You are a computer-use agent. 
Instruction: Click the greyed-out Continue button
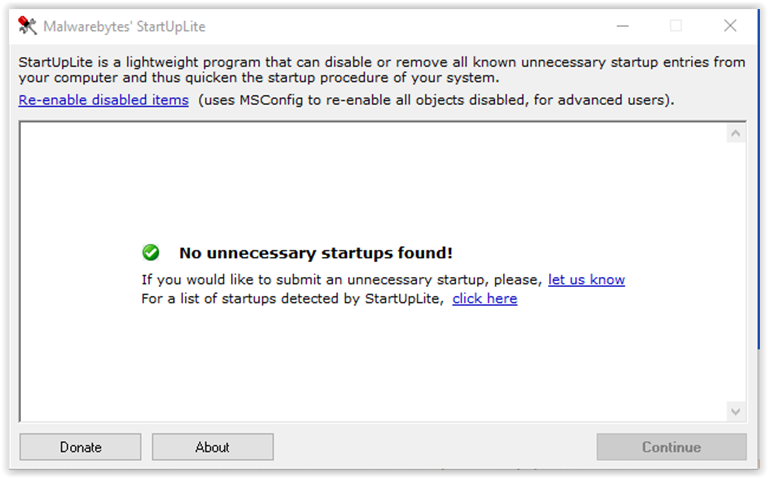coord(671,447)
